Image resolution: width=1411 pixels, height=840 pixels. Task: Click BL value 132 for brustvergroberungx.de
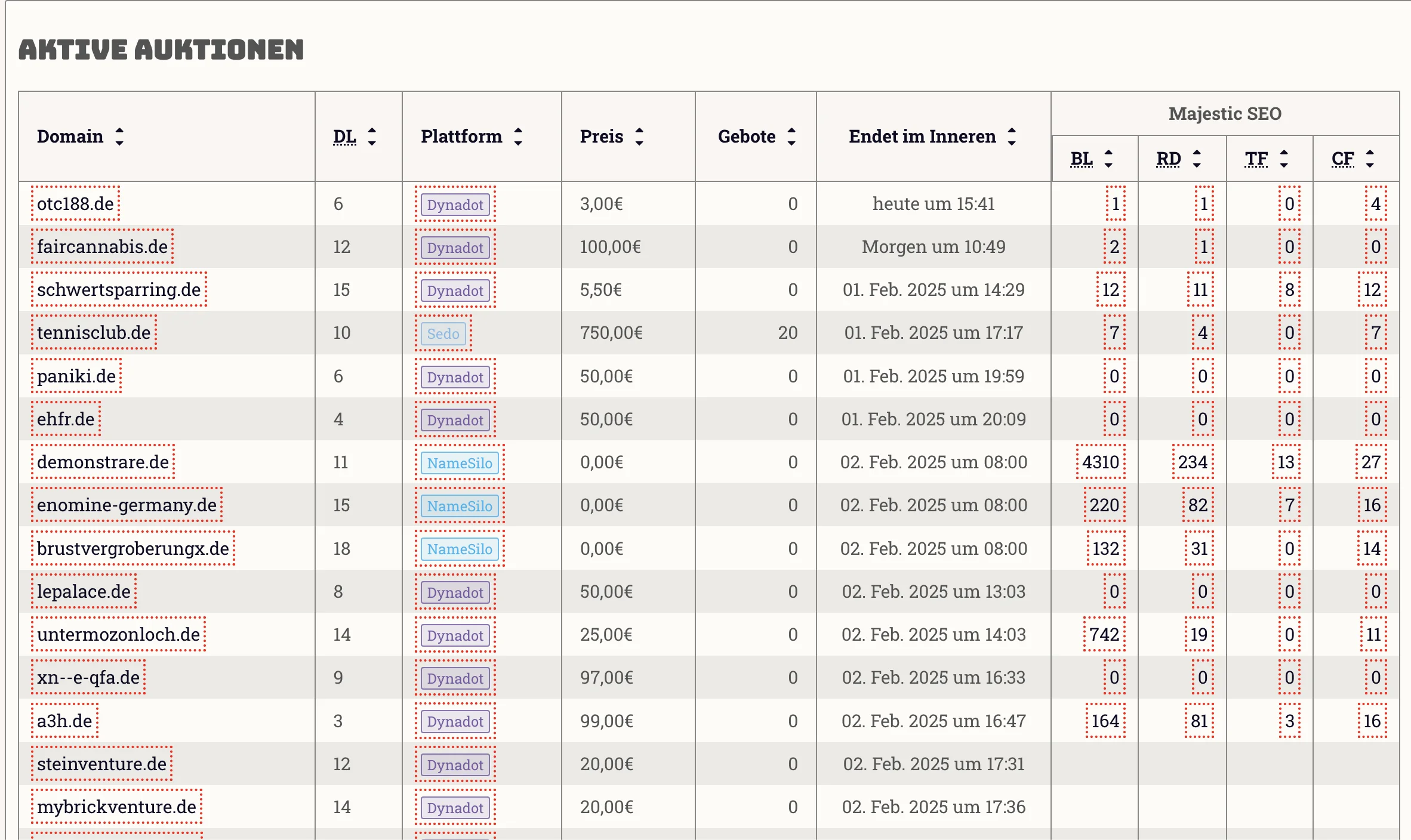point(1105,548)
